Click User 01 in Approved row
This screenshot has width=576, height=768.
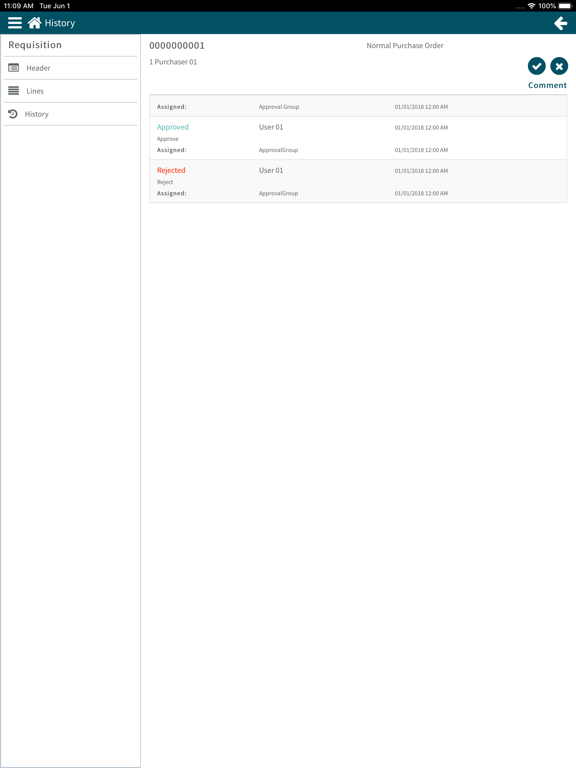pos(271,127)
